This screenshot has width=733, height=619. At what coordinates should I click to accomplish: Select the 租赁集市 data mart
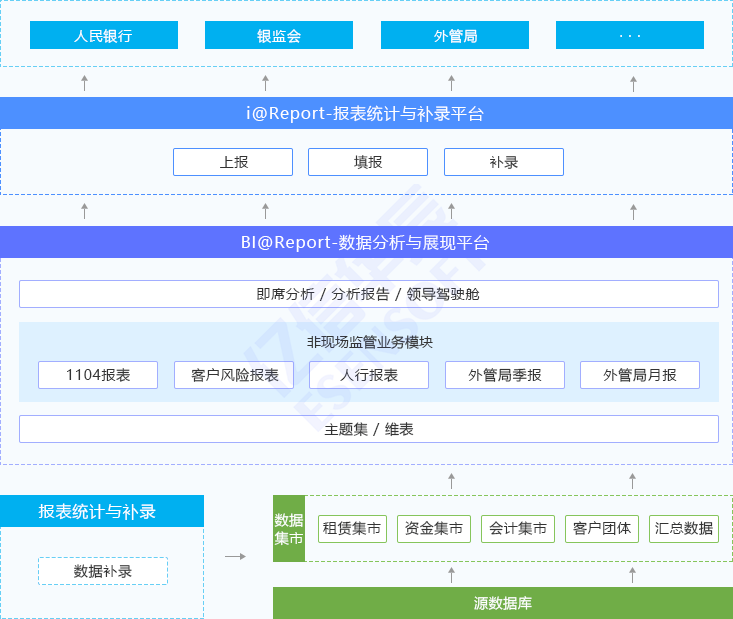point(350,528)
